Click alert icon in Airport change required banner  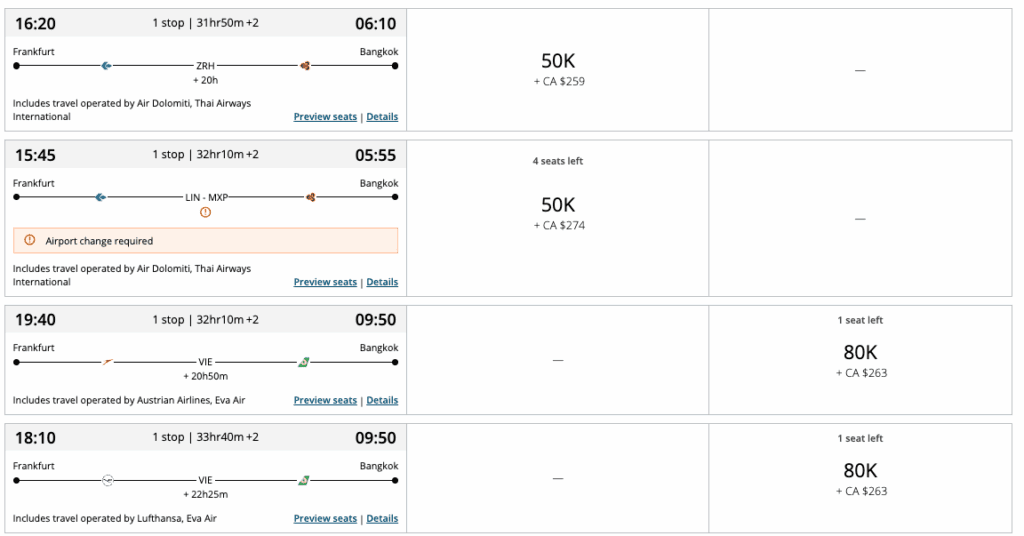29,241
